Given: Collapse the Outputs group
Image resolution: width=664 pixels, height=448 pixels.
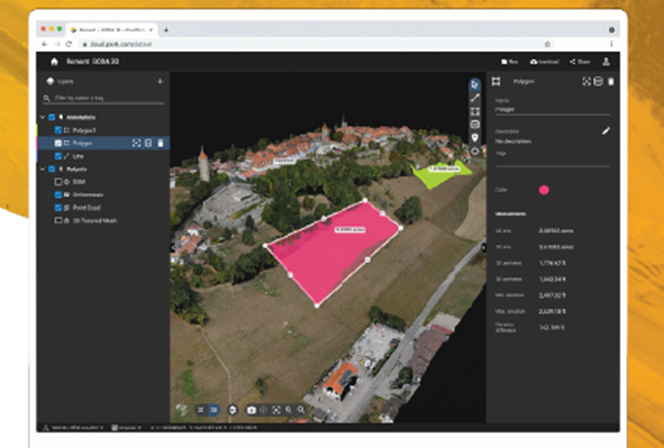Looking at the screenshot, I should coord(41,169).
